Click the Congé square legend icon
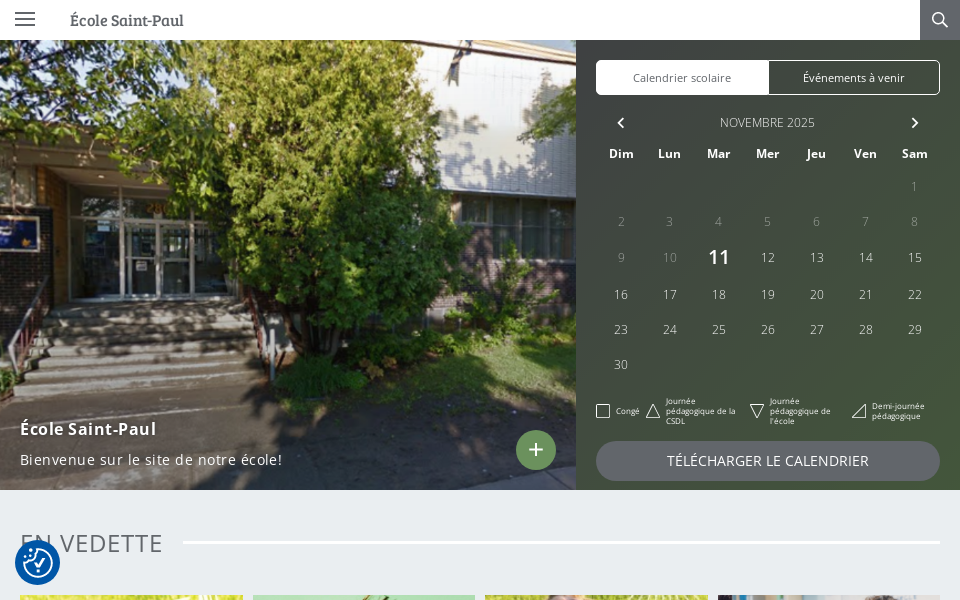The image size is (960, 600). point(603,411)
